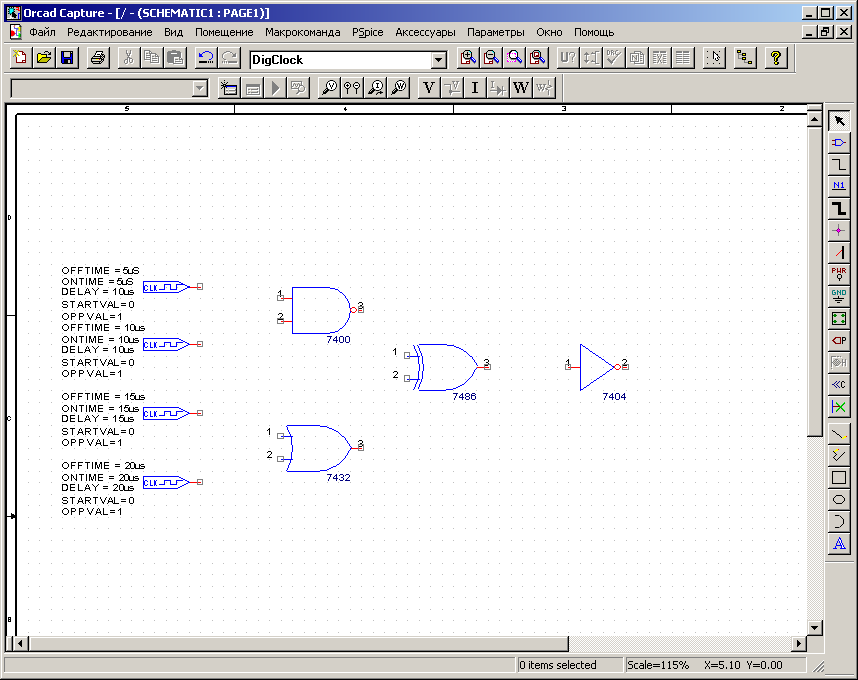
Task: Print the schematic page
Action: (98, 57)
